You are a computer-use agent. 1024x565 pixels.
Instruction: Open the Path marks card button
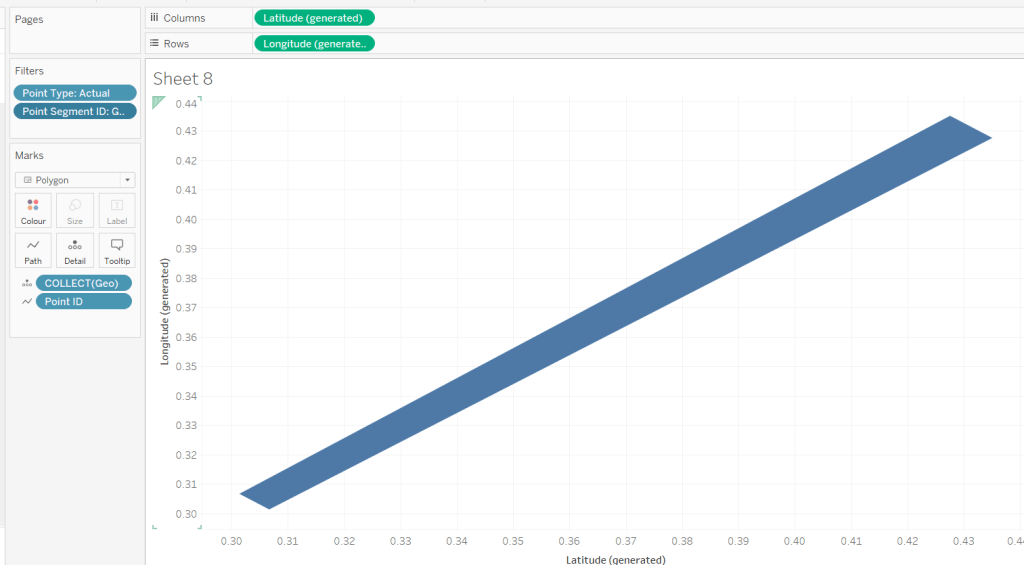pos(33,250)
